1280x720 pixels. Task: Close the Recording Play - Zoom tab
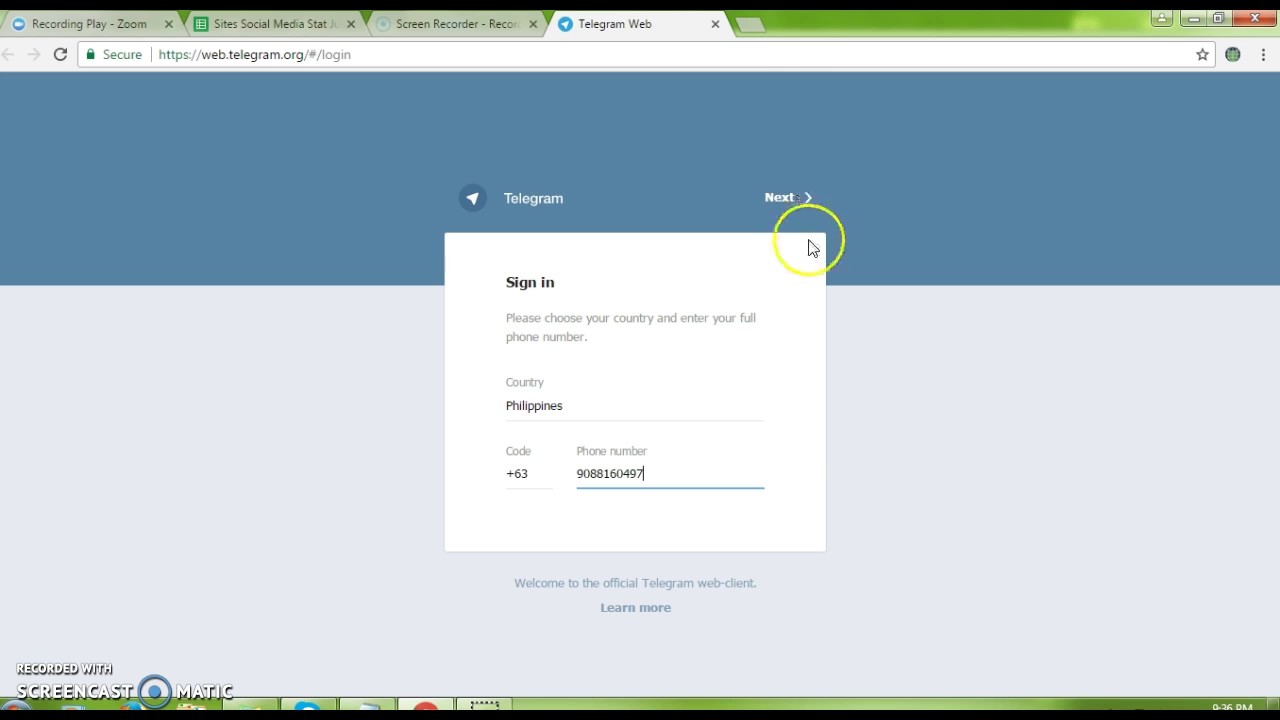point(168,24)
